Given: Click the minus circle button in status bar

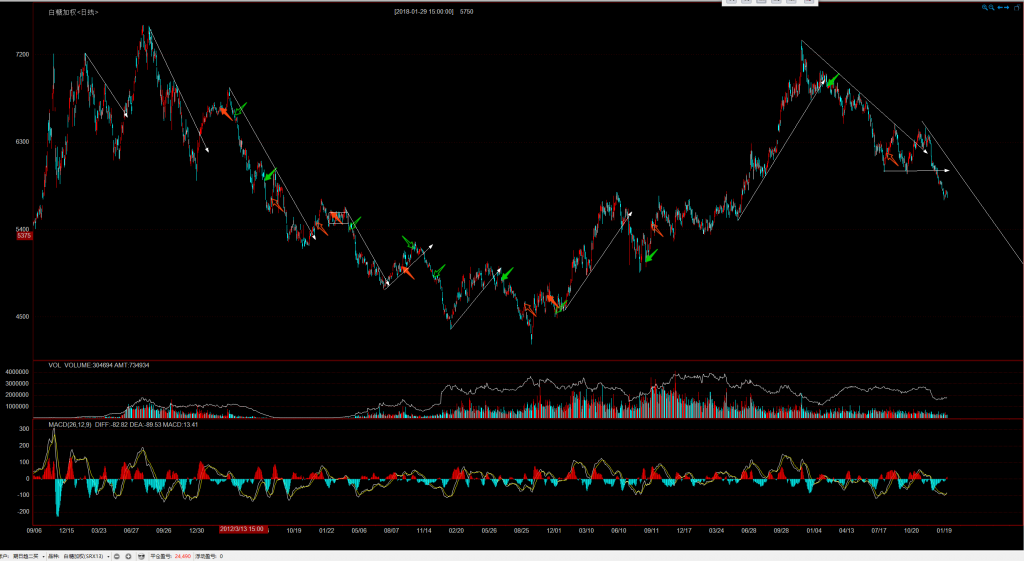Looking at the screenshot, I should [115, 555].
